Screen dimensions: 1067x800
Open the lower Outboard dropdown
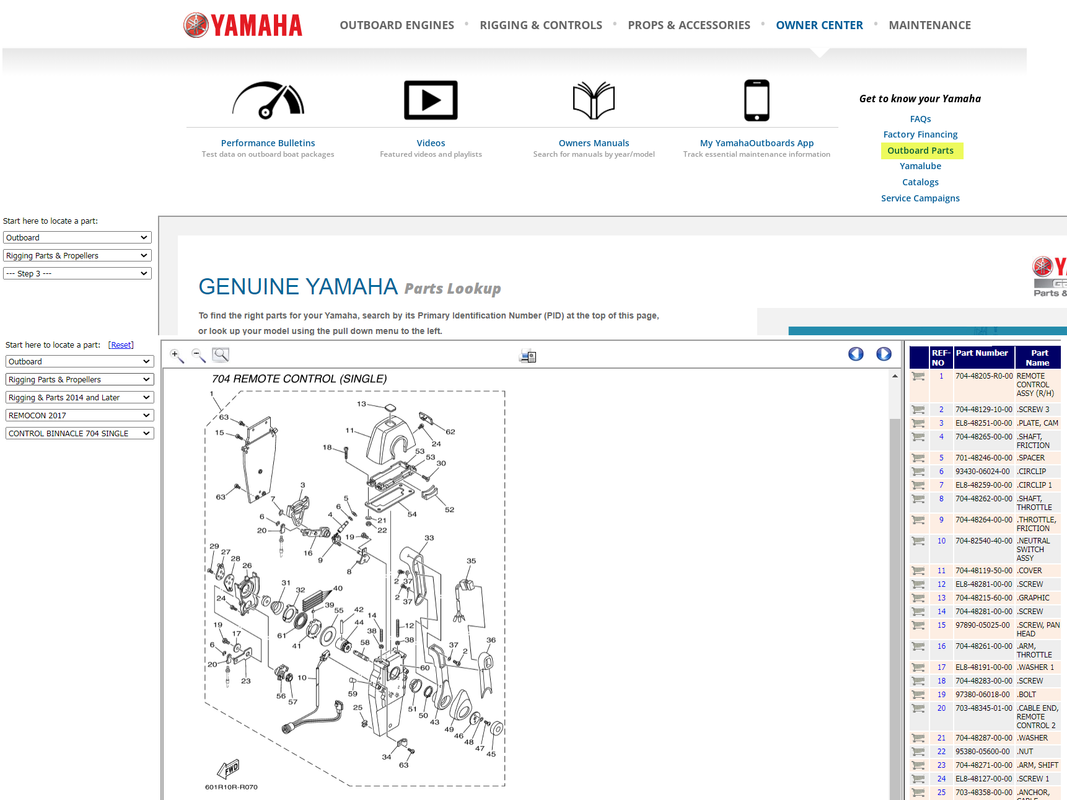click(80, 361)
